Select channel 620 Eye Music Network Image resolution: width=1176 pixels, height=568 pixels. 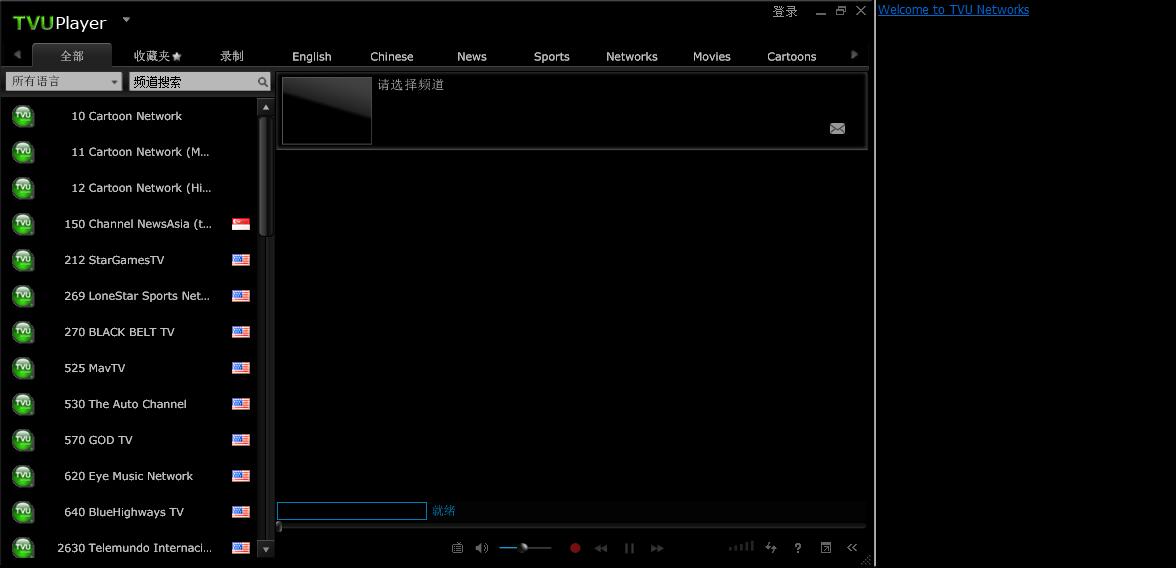pos(129,476)
